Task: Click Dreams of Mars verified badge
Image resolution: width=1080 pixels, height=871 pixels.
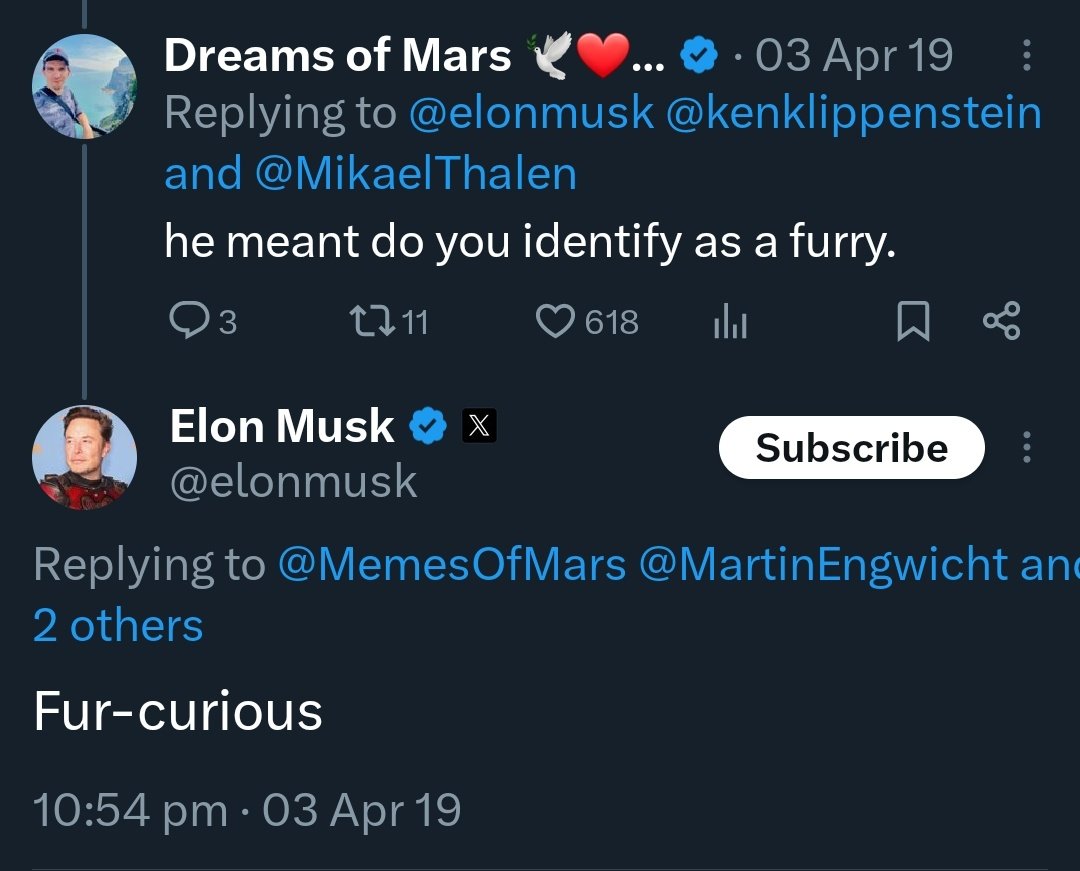Action: (x=699, y=57)
